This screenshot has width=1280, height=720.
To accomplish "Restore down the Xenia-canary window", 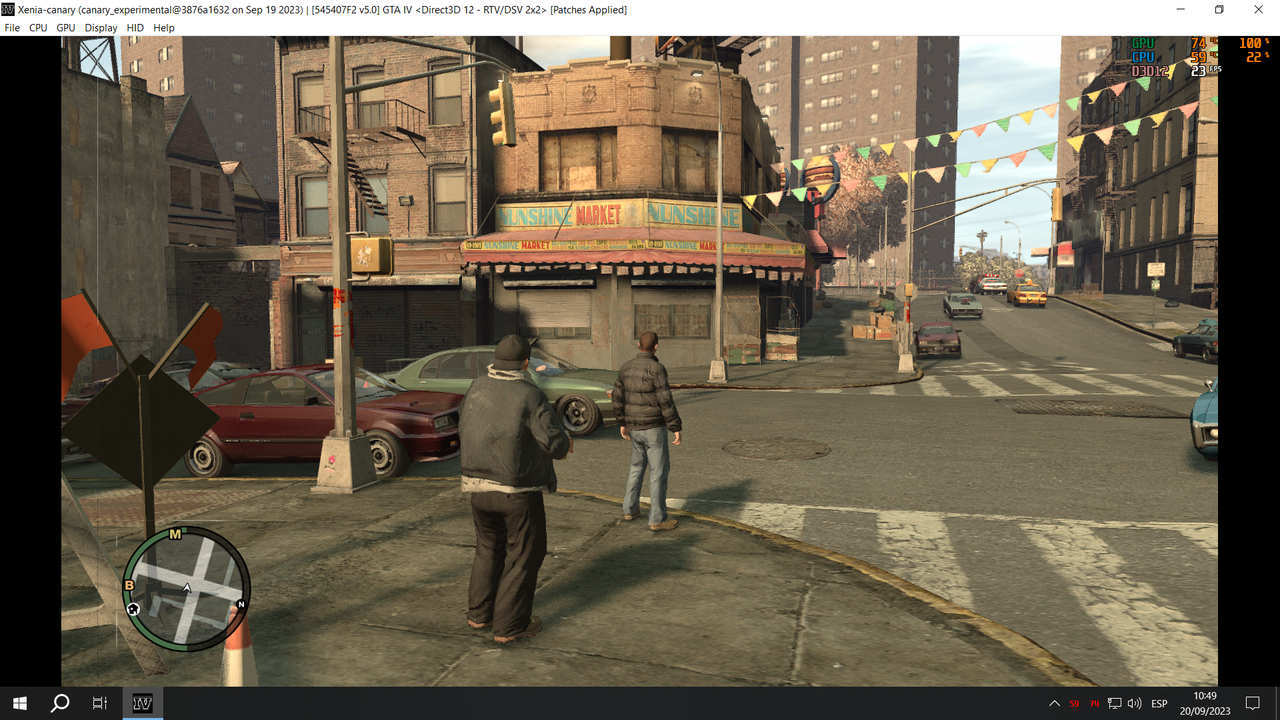I will point(1219,9).
